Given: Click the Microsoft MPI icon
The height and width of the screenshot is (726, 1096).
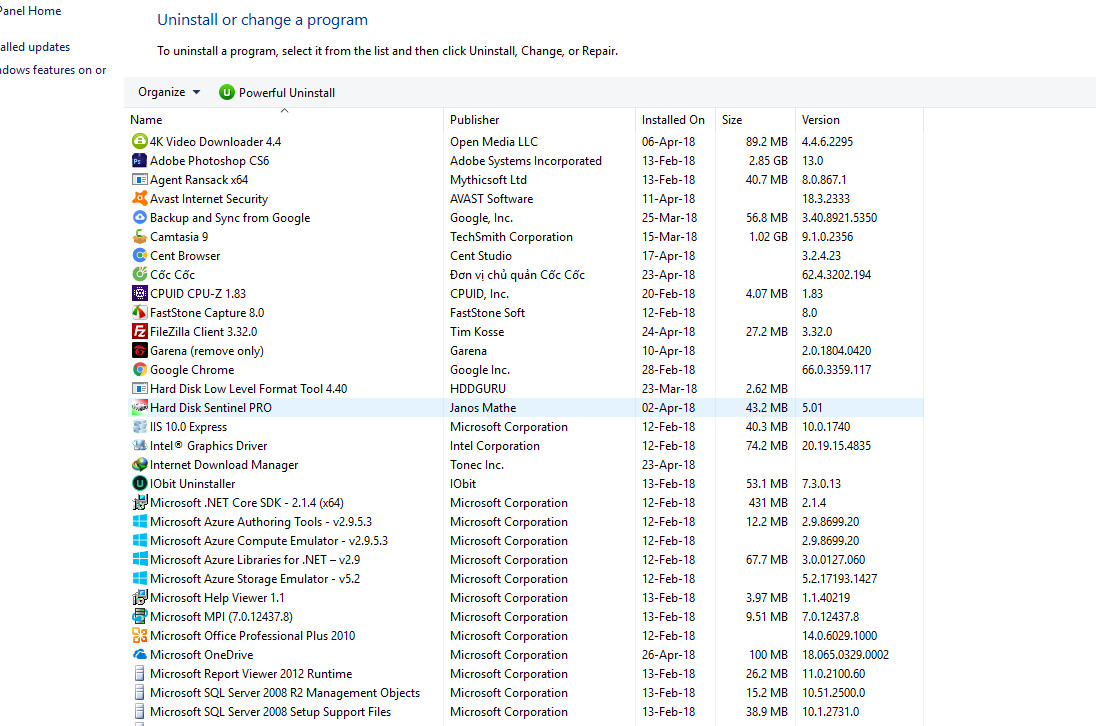Looking at the screenshot, I should (140, 616).
